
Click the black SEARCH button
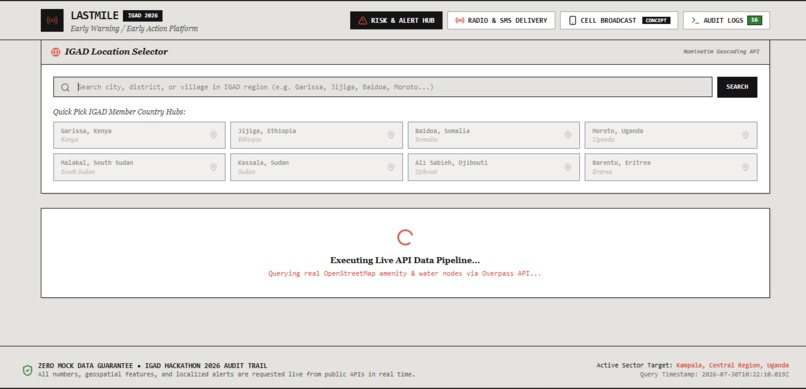(737, 87)
